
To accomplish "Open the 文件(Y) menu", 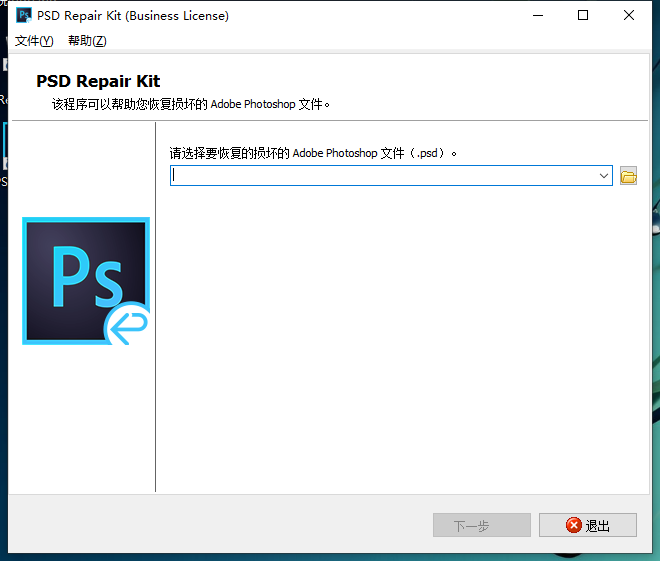I will (x=34, y=41).
